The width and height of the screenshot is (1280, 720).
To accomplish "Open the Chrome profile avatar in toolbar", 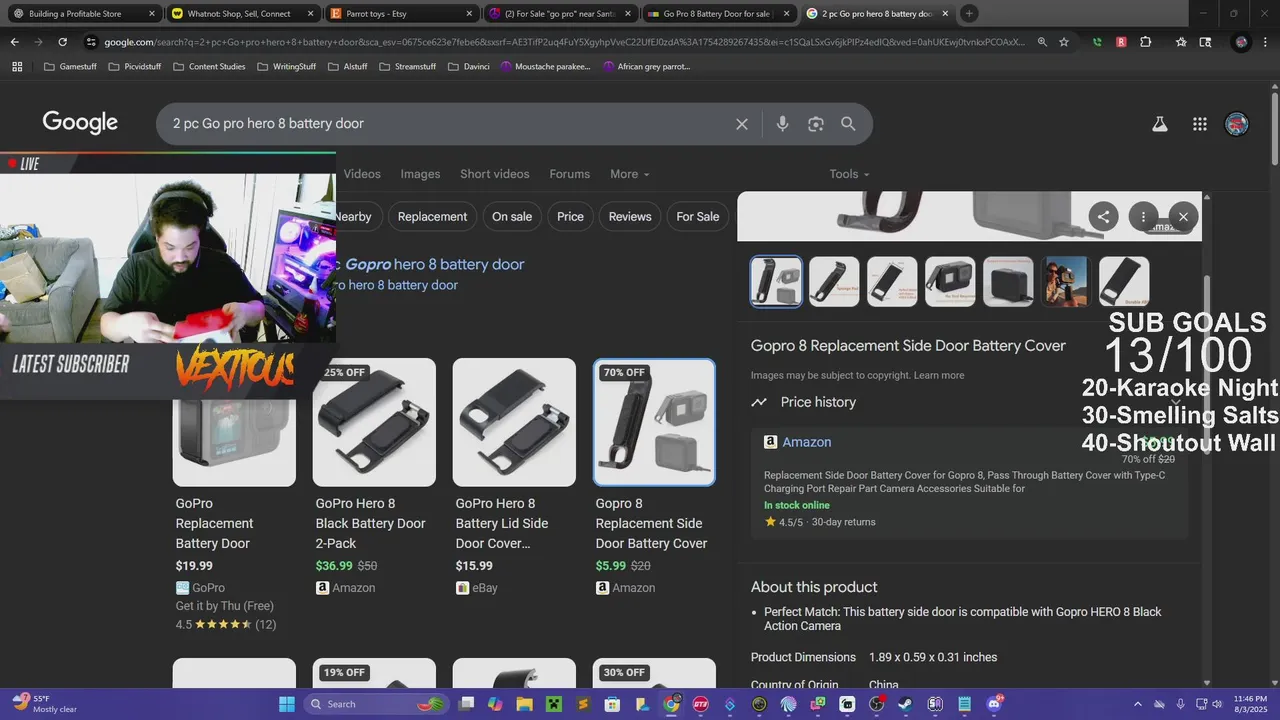I will (x=1241, y=42).
